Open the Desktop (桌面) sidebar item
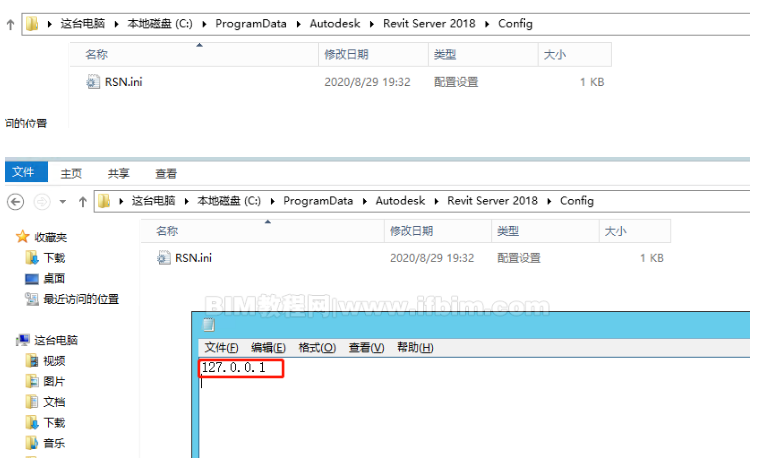The height and width of the screenshot is (471, 763). 45,278
